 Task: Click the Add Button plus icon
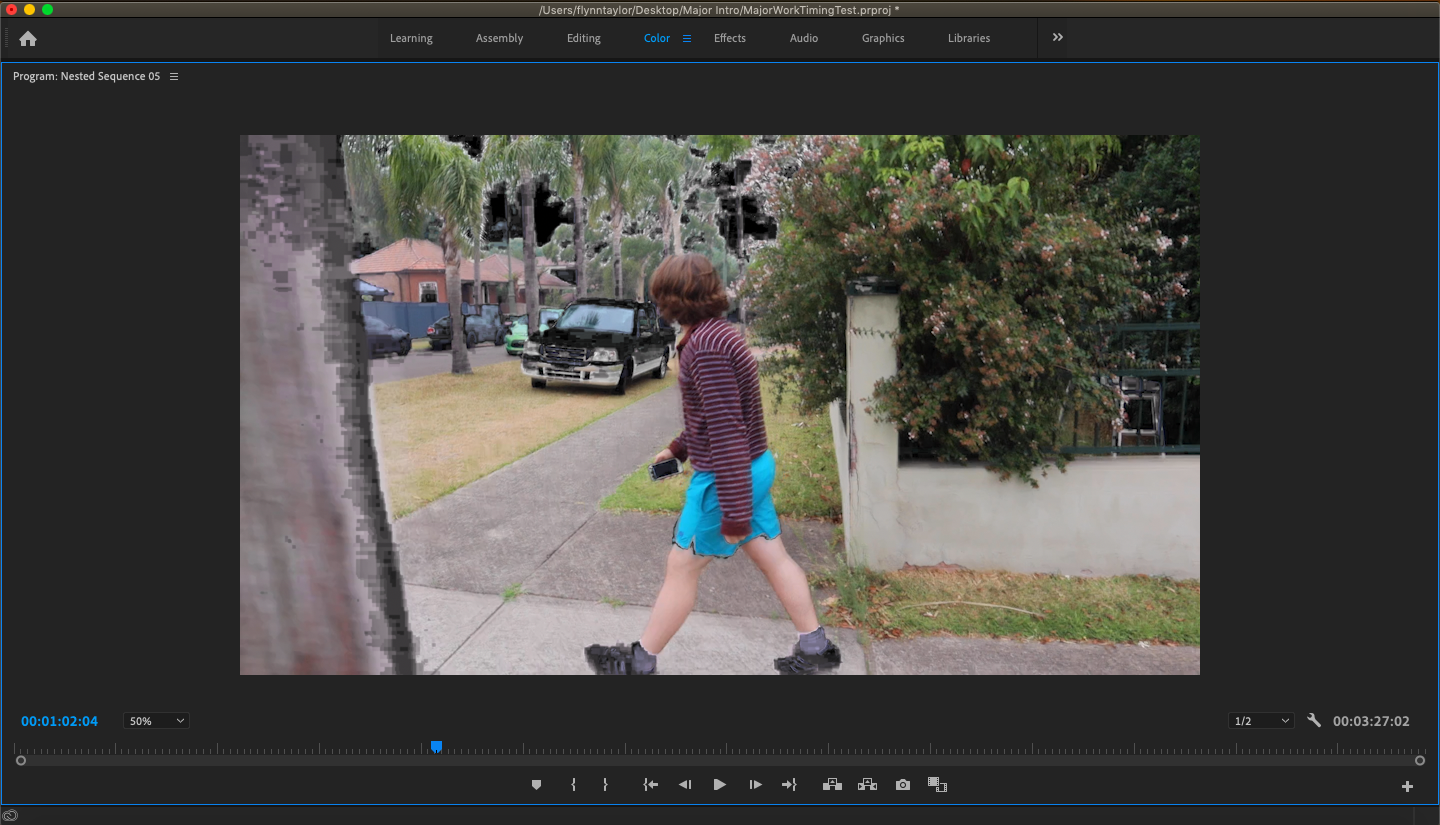(1406, 786)
